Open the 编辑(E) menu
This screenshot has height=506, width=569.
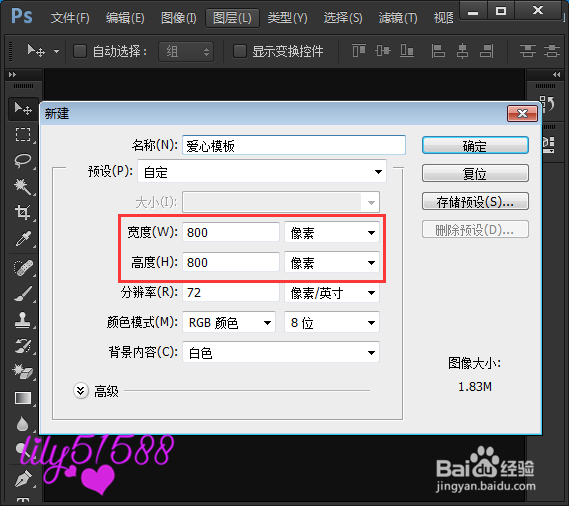(x=125, y=18)
